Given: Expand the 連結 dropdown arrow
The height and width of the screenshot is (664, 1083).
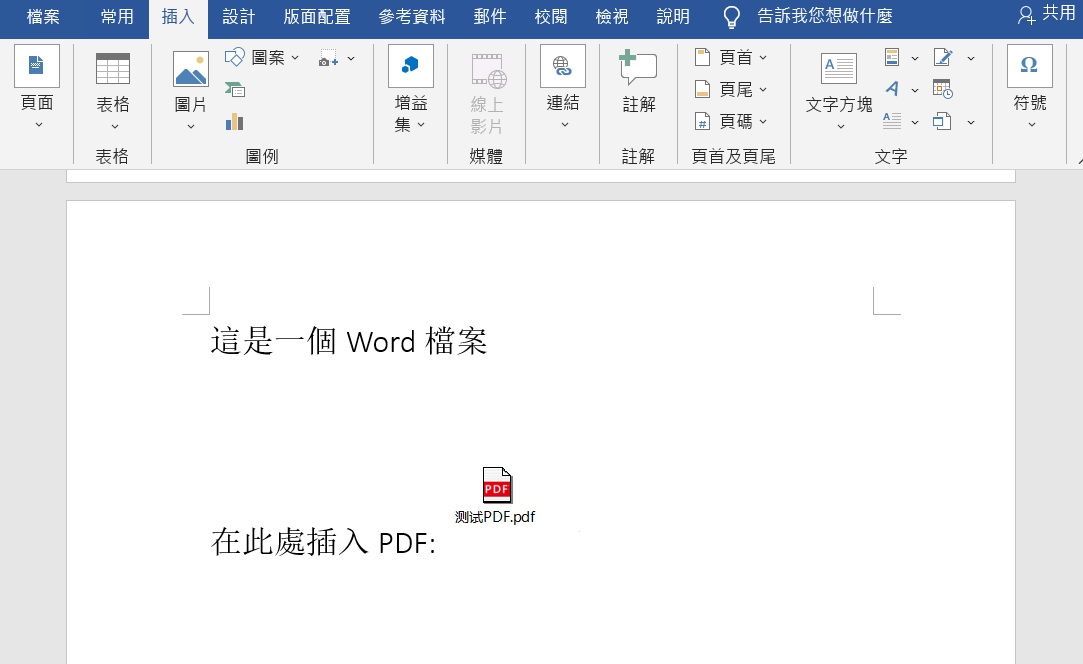Looking at the screenshot, I should 564,125.
